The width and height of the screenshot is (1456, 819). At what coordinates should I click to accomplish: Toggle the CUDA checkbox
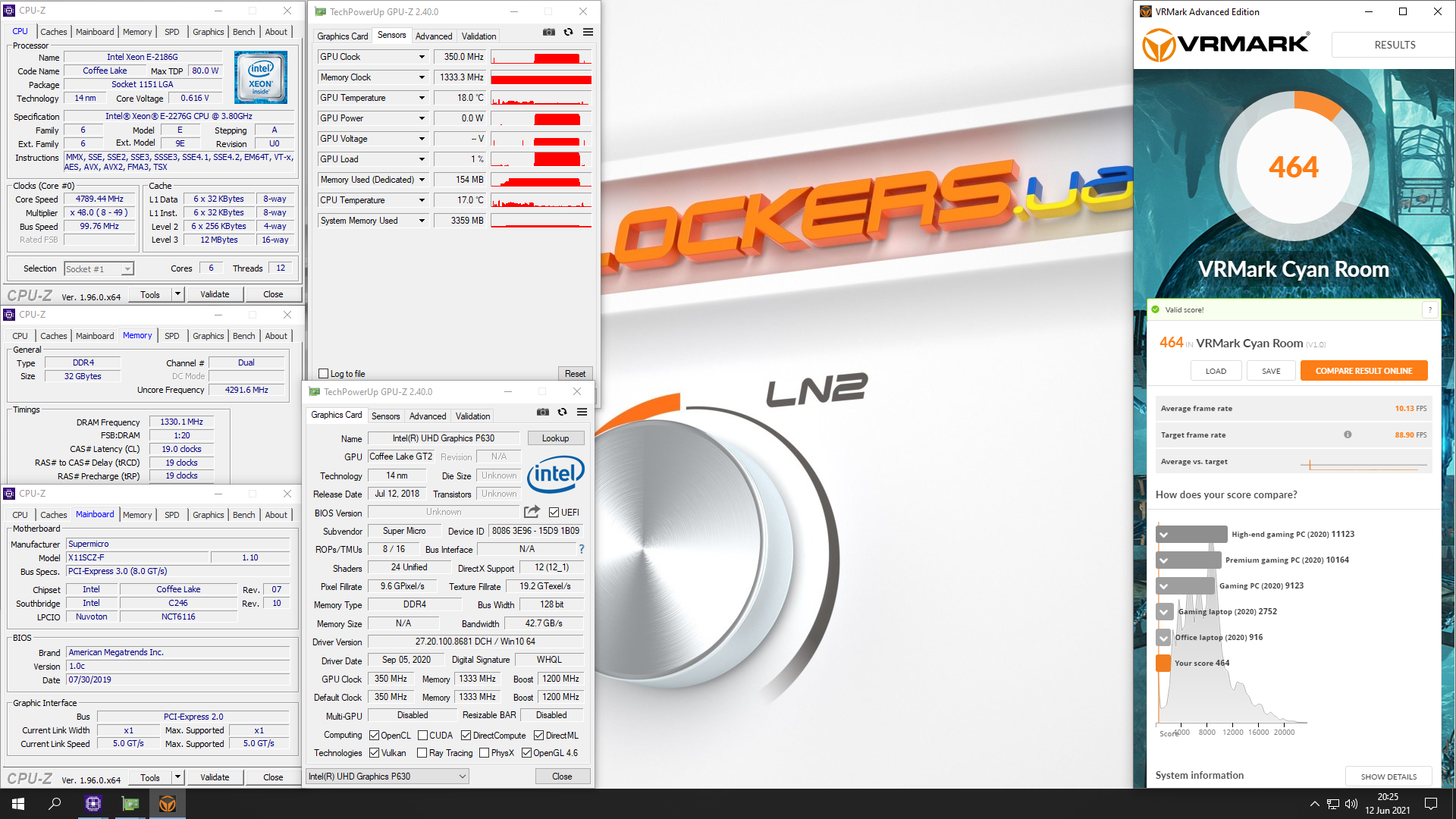click(x=422, y=736)
